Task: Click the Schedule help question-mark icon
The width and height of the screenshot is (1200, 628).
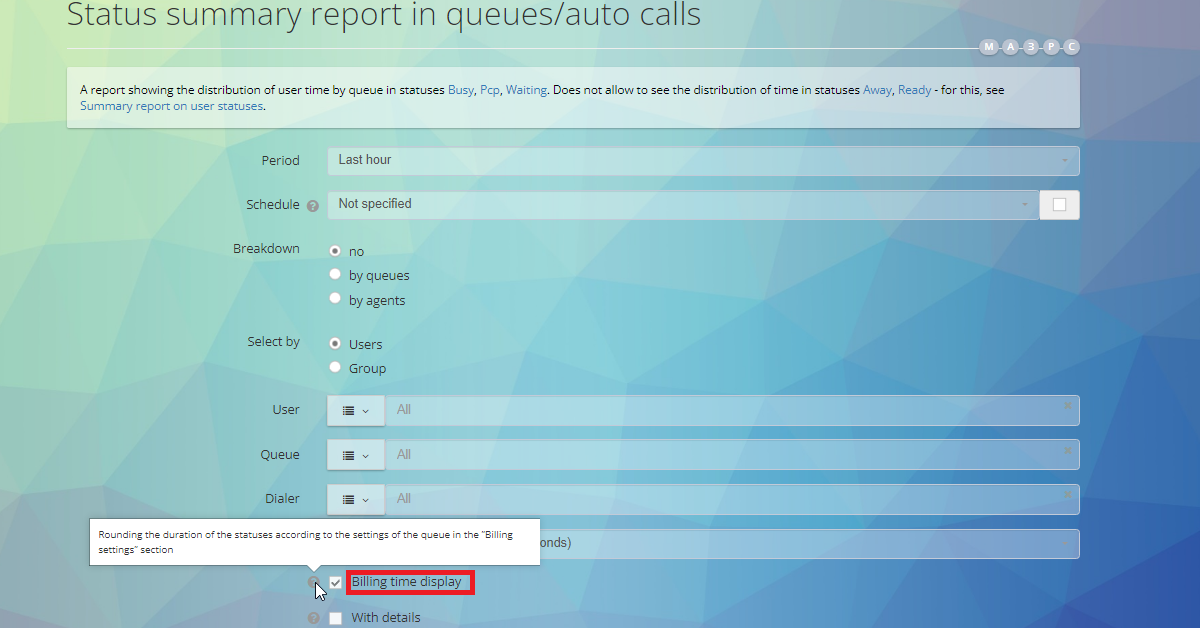Action: pos(313,205)
